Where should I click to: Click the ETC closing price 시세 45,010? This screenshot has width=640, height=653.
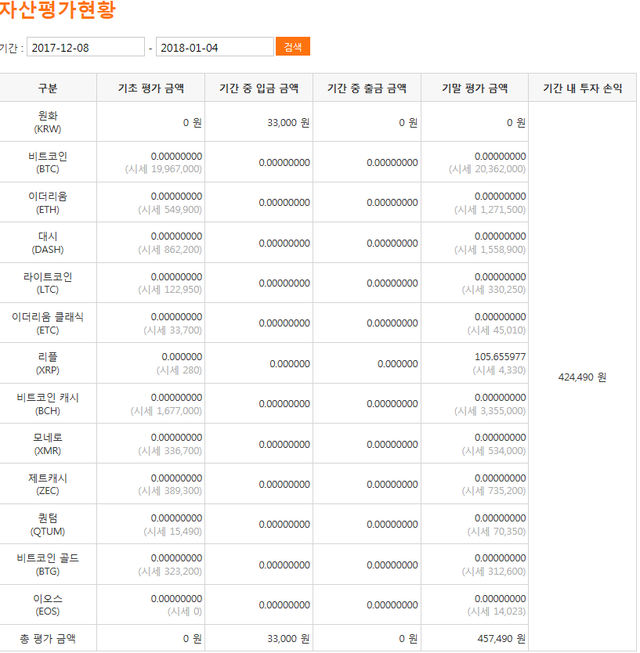tap(496, 330)
